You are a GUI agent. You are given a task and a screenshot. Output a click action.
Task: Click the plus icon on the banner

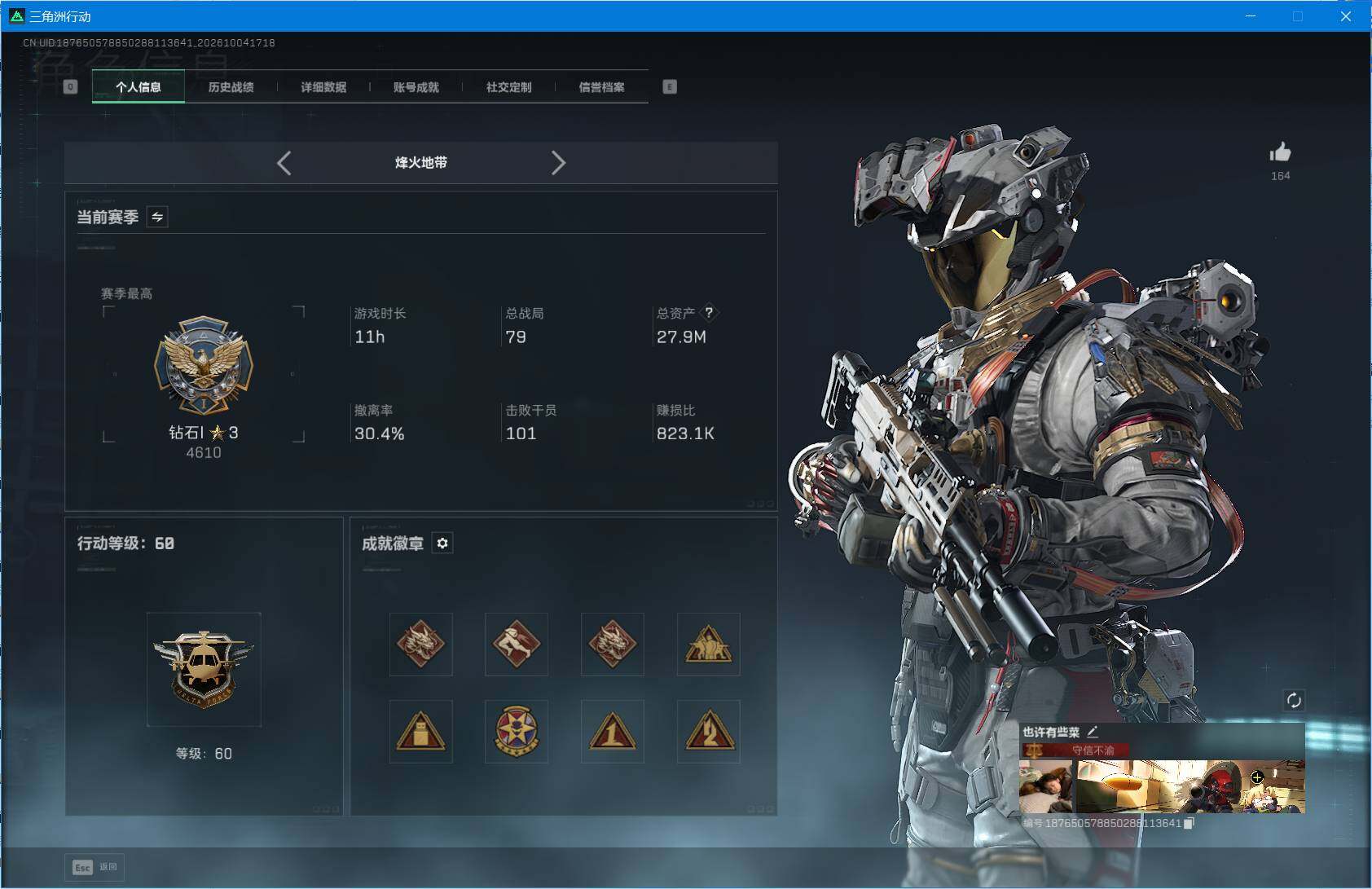[x=1257, y=777]
